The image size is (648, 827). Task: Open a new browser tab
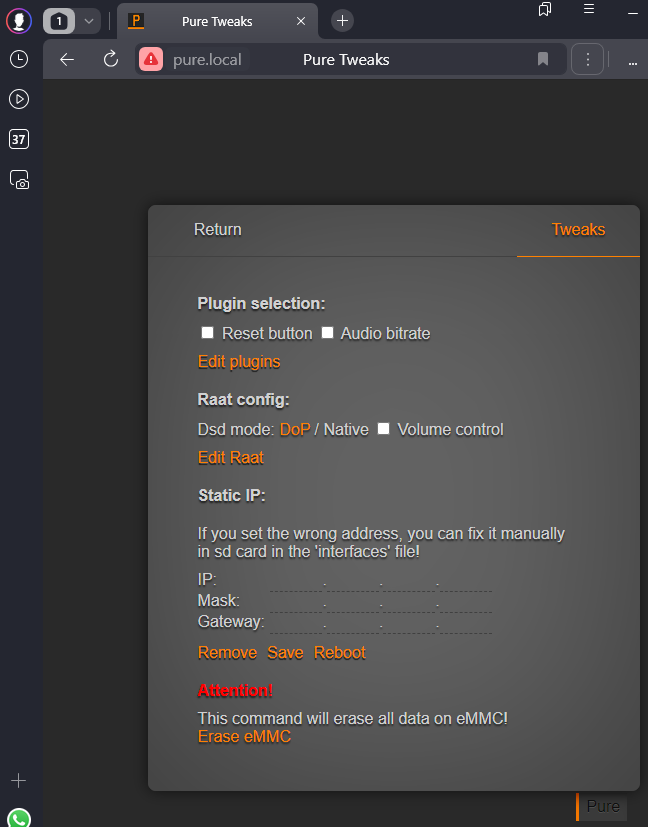[x=342, y=21]
